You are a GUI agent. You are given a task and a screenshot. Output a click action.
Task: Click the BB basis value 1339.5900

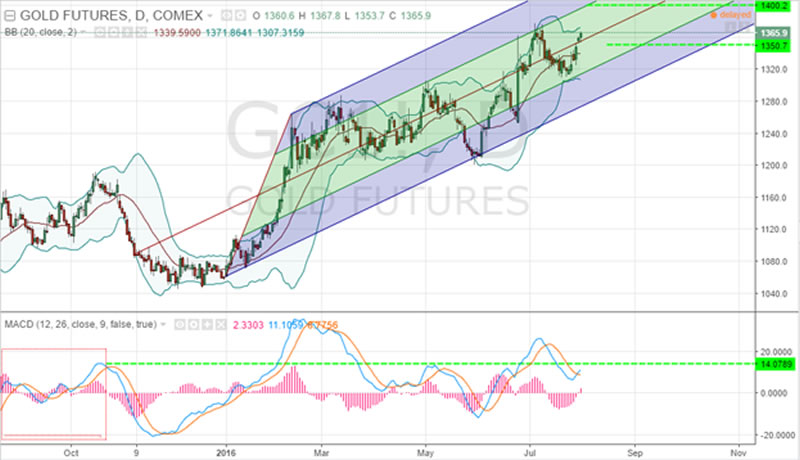tap(177, 33)
